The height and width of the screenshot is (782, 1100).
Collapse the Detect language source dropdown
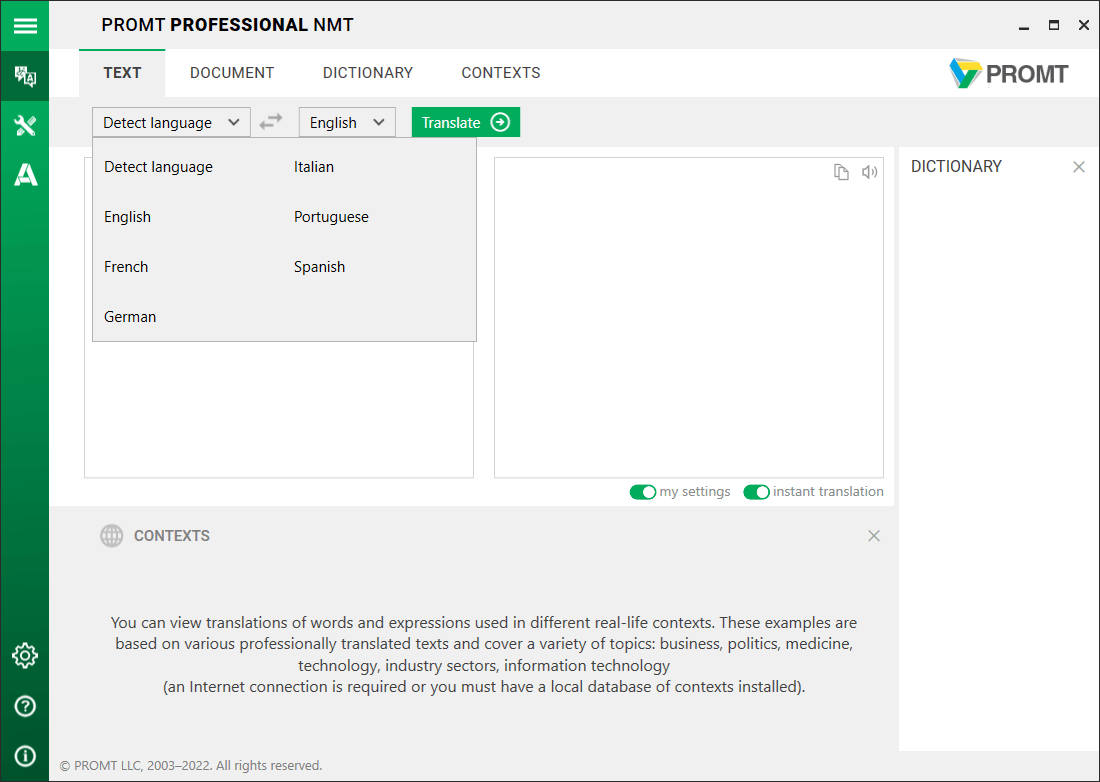tap(171, 122)
